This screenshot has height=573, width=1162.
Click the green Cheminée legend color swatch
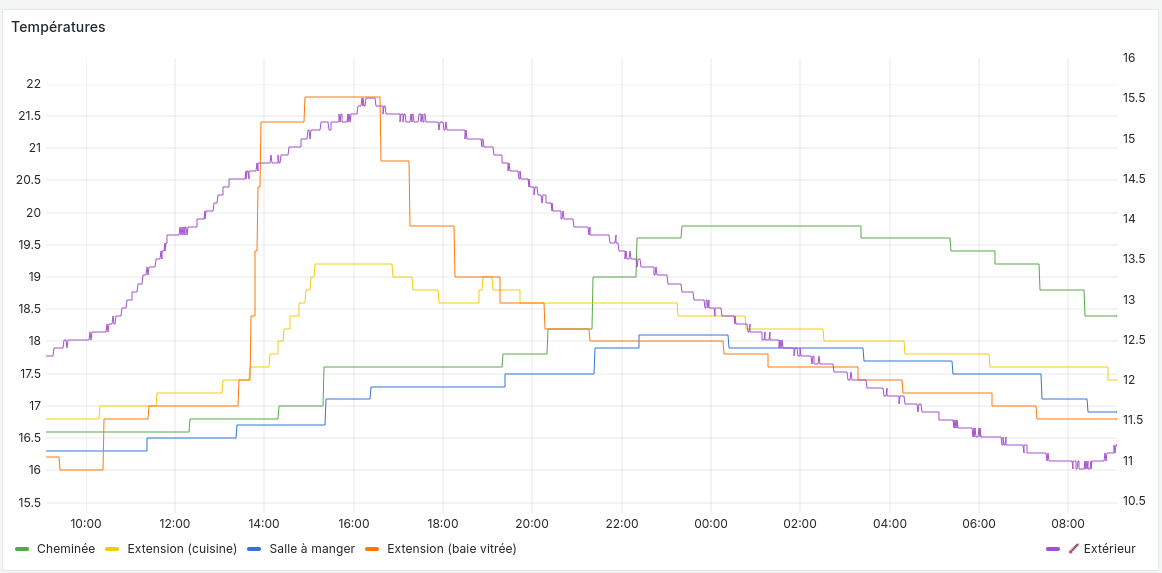point(23,549)
